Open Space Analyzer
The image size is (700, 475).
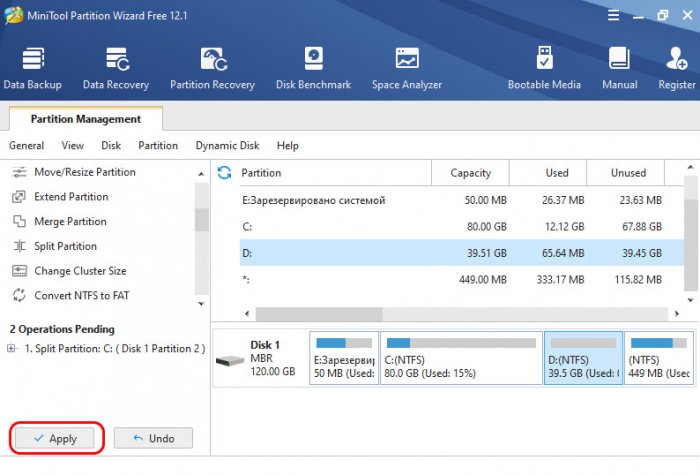(407, 68)
